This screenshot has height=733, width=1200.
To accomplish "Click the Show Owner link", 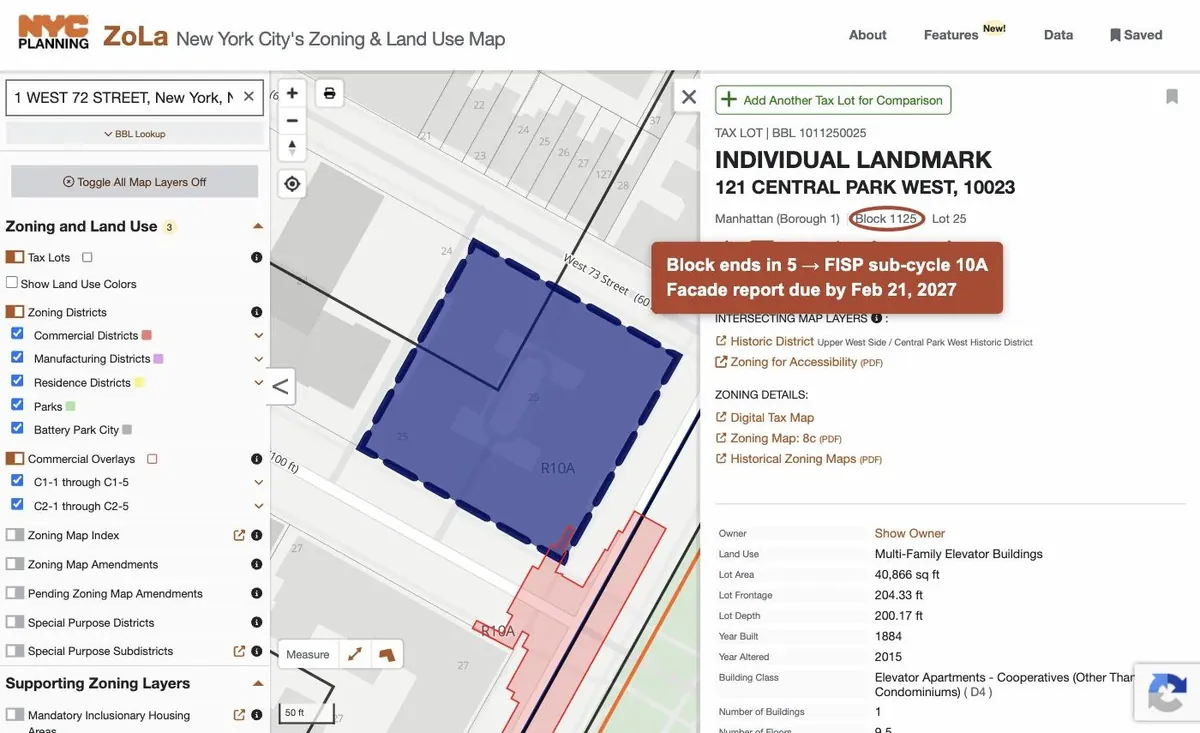I will (910, 533).
